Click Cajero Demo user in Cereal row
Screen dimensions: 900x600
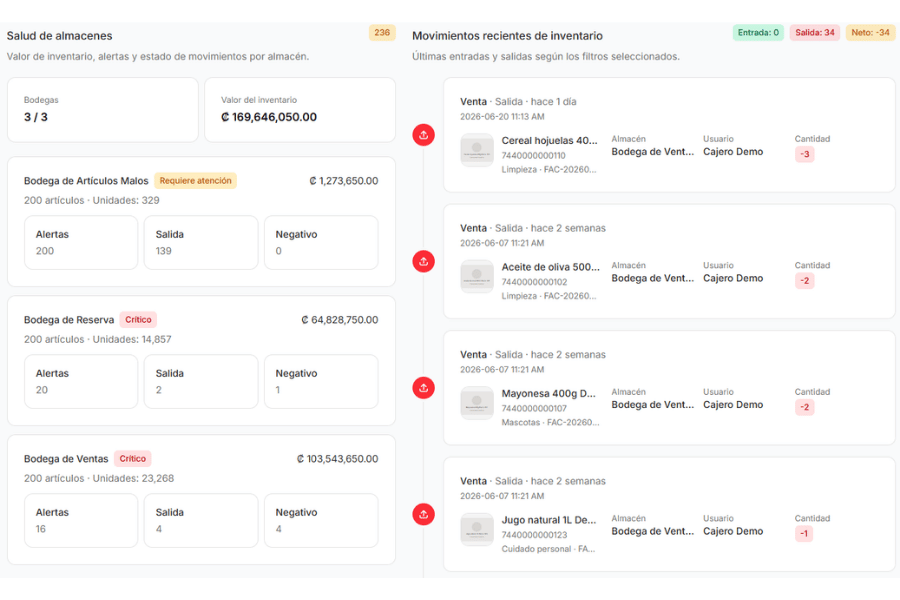point(733,152)
